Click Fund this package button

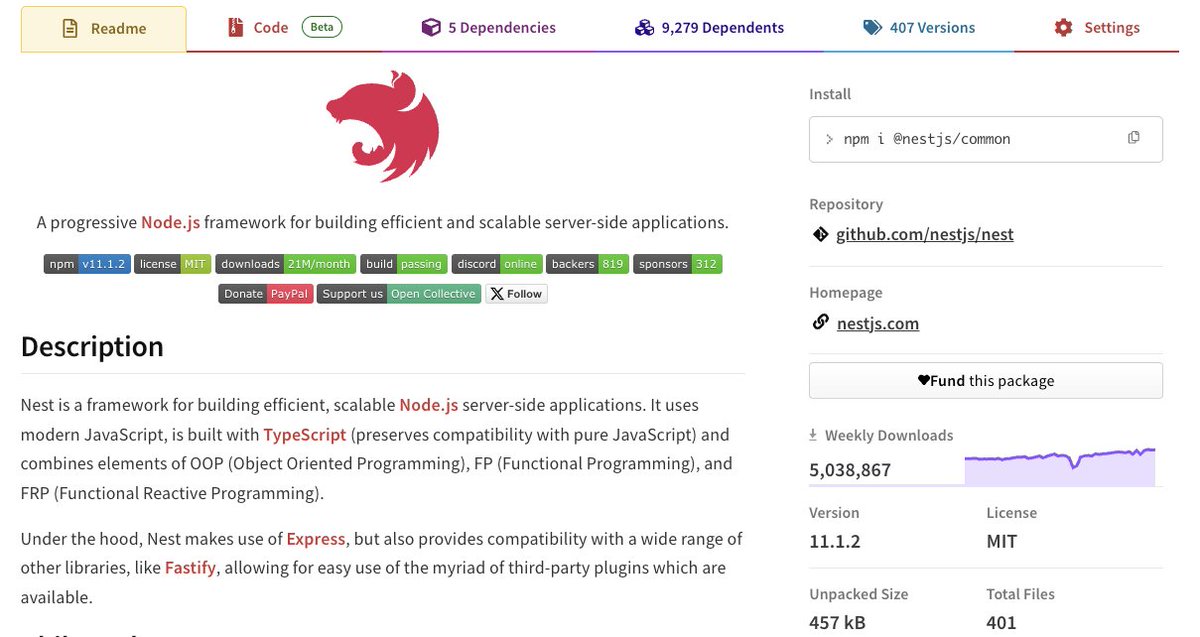click(985, 381)
